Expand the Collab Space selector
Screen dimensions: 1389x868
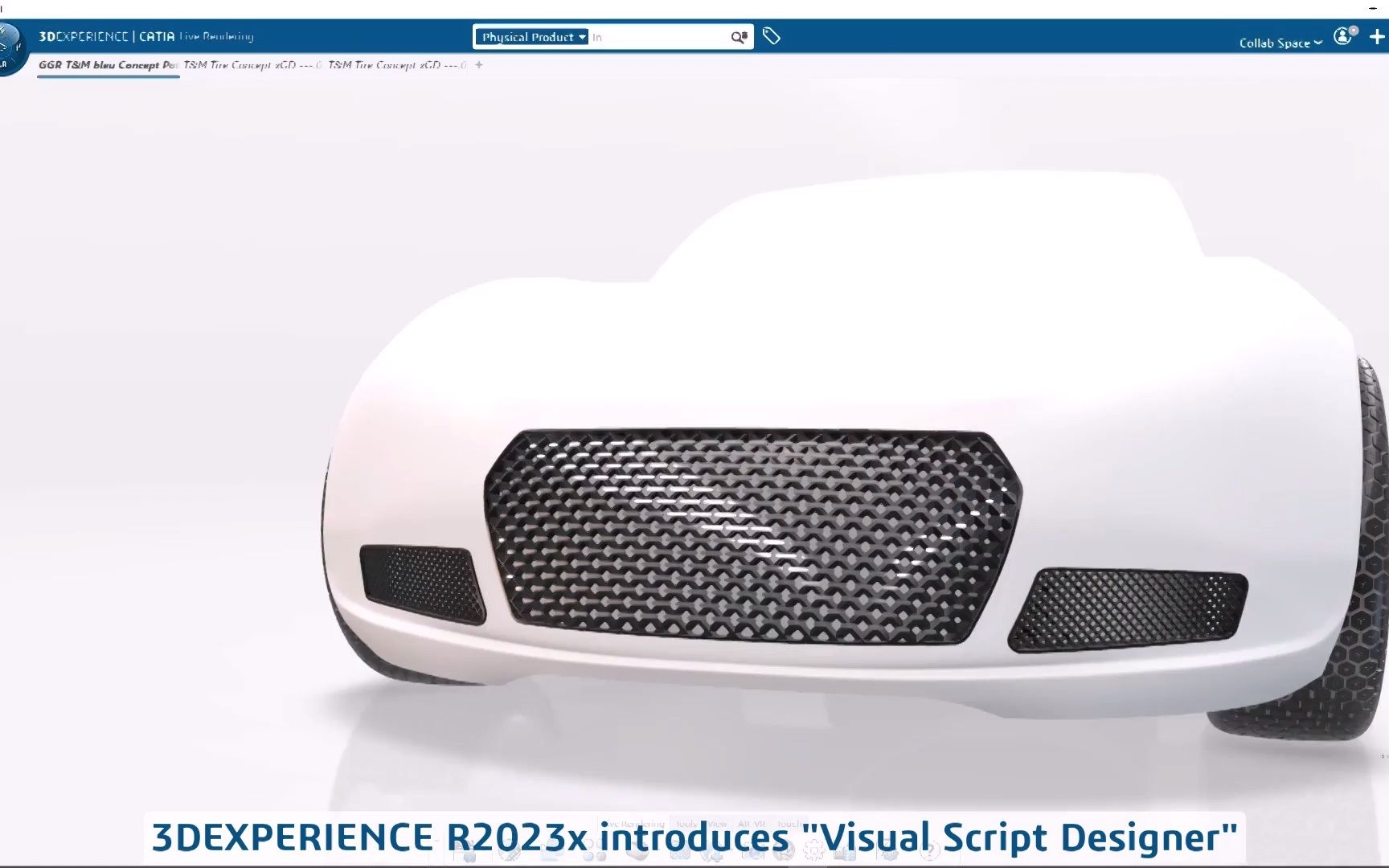coord(1280,42)
